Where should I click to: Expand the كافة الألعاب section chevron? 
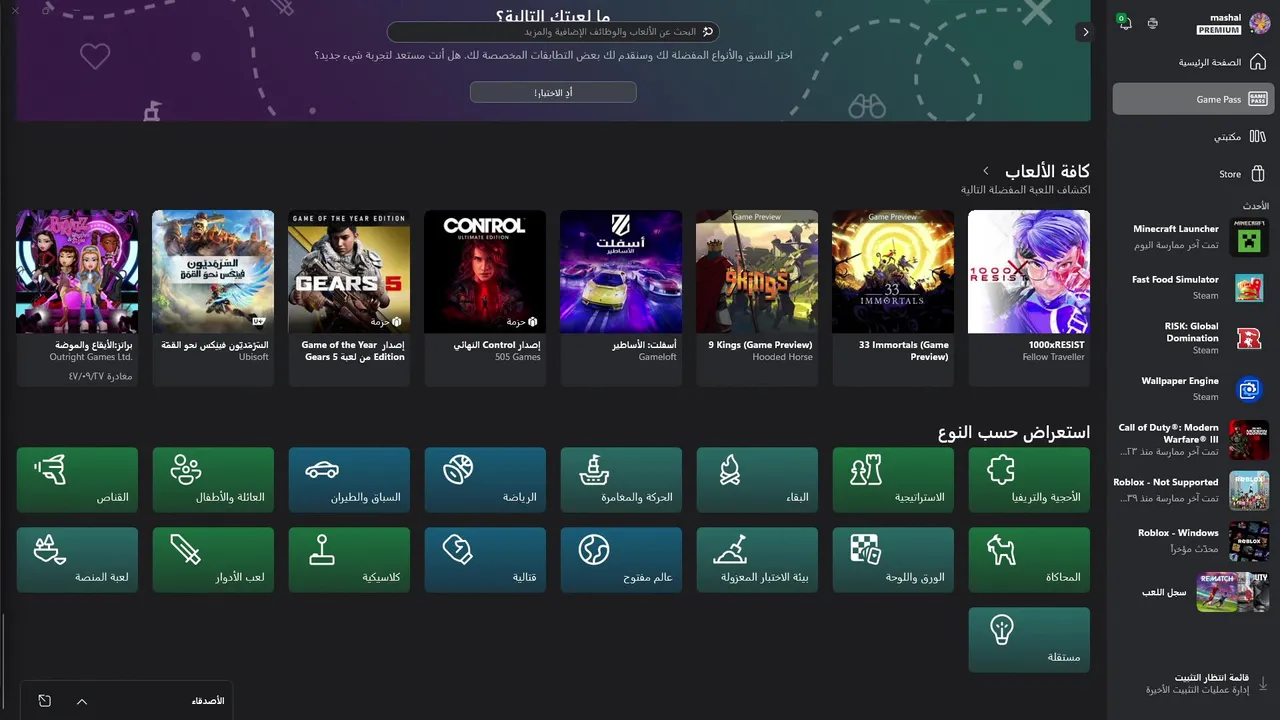985,171
